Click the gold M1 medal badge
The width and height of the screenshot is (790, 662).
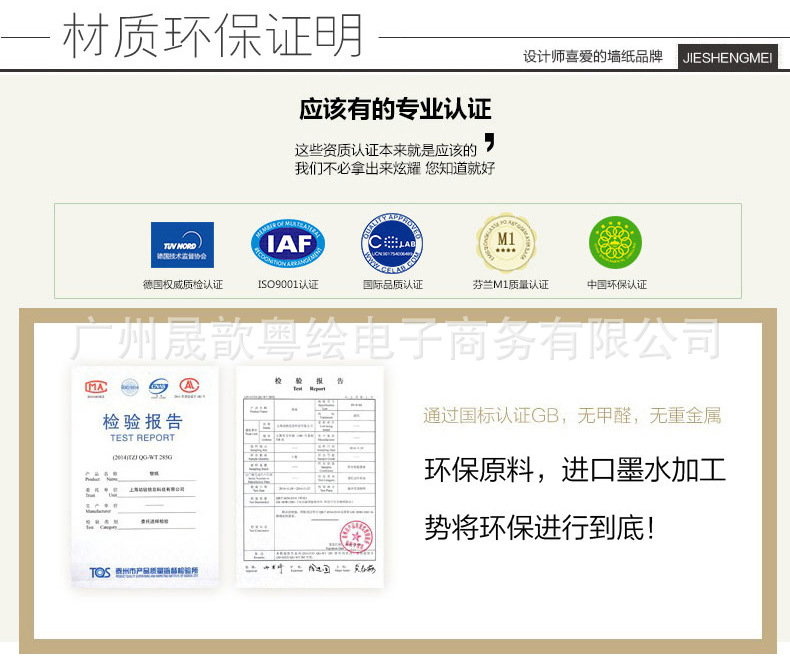pos(506,243)
